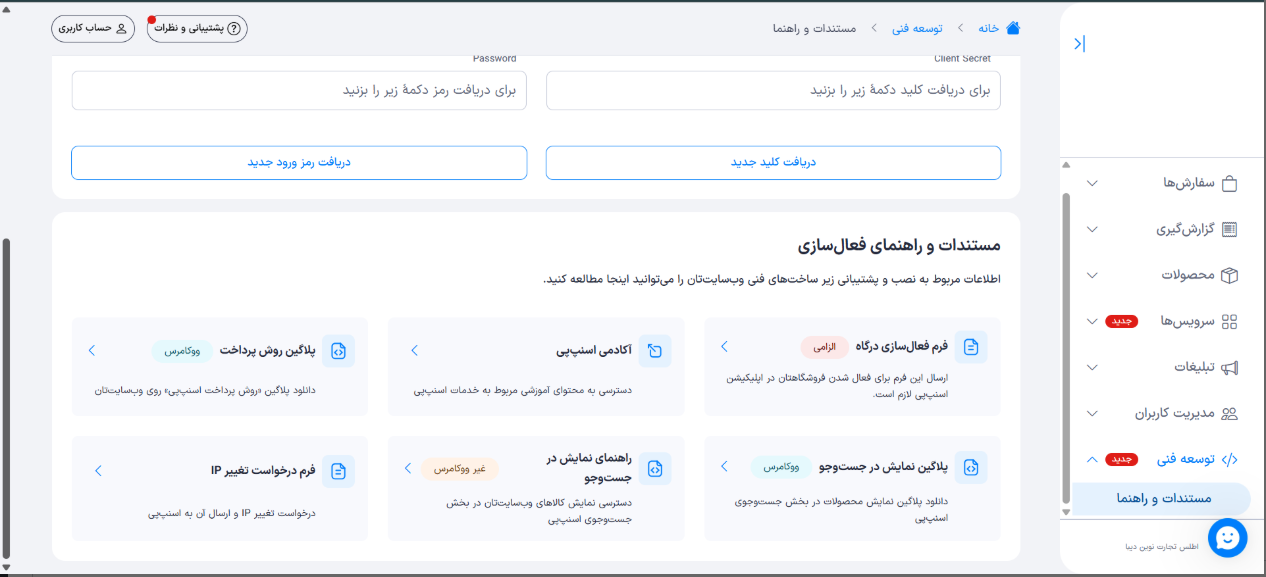Click the user account person icon
Image resolution: width=1266 pixels, height=577 pixels.
(122, 28)
